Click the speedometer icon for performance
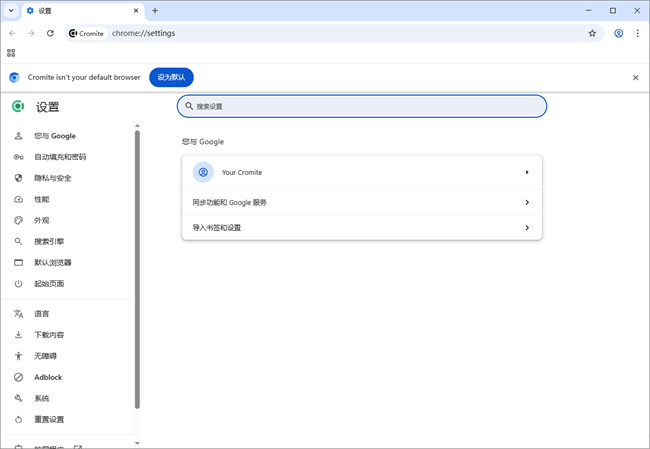Viewport: 650px width, 449px height. (x=18, y=199)
